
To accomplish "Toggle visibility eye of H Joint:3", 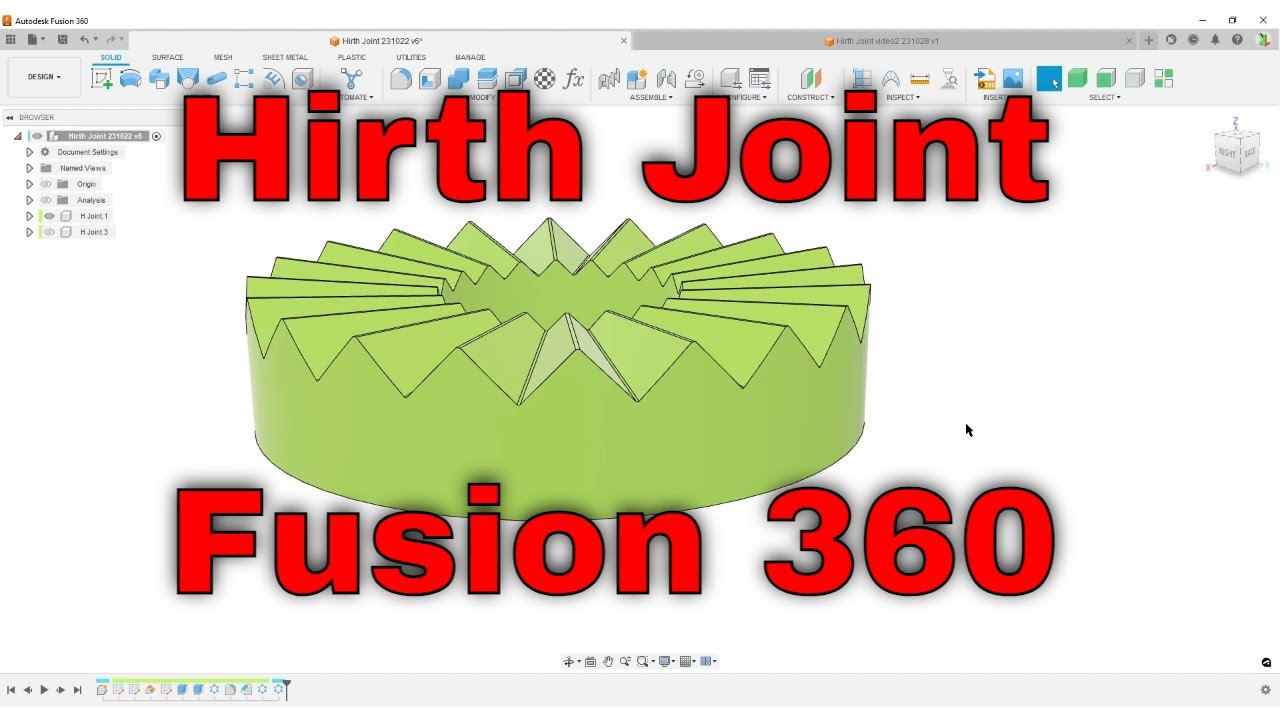I will [x=49, y=232].
